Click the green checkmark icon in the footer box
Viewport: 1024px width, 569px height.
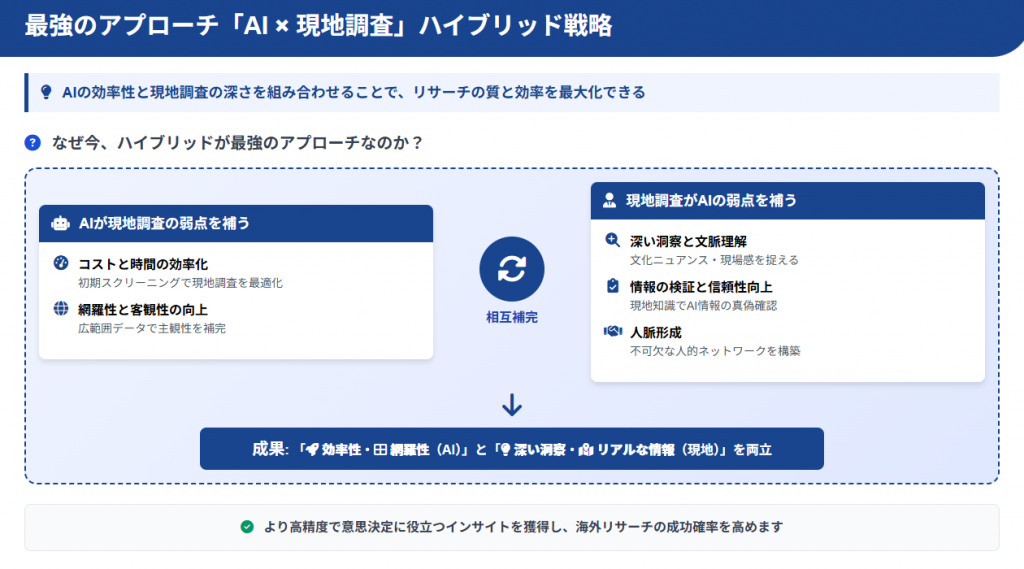point(247,527)
